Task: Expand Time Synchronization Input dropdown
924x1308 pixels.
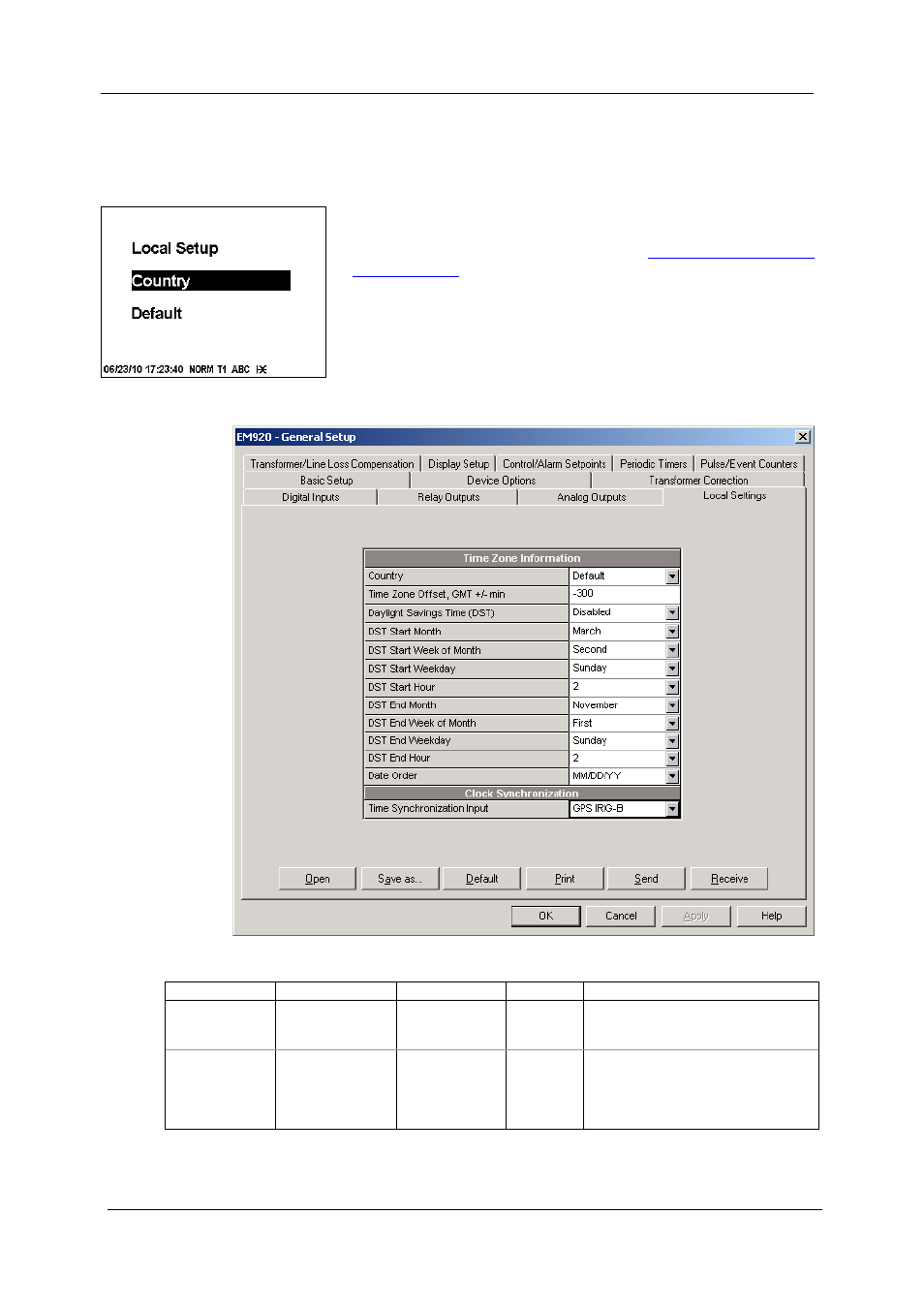Action: click(x=672, y=809)
